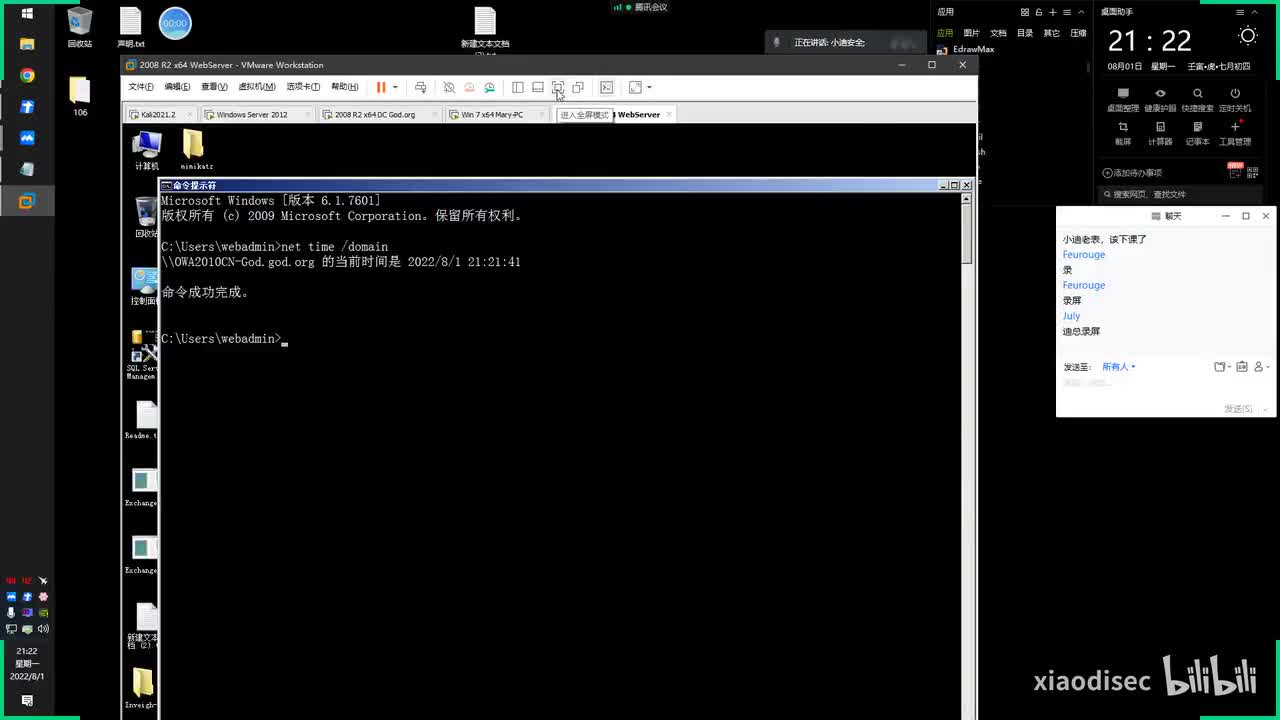Select the 图片 category tab
This screenshot has width=1280, height=720.
(971, 33)
